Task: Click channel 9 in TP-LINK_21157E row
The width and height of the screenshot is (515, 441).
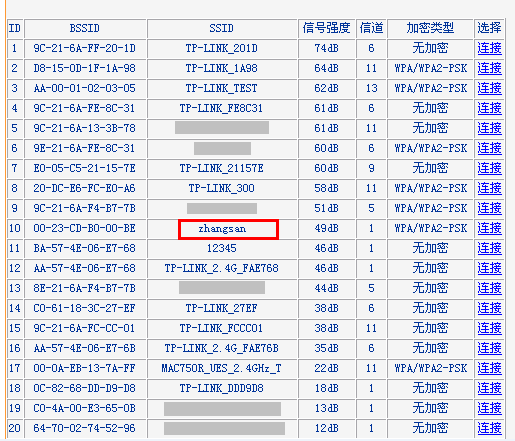Action: (371, 168)
